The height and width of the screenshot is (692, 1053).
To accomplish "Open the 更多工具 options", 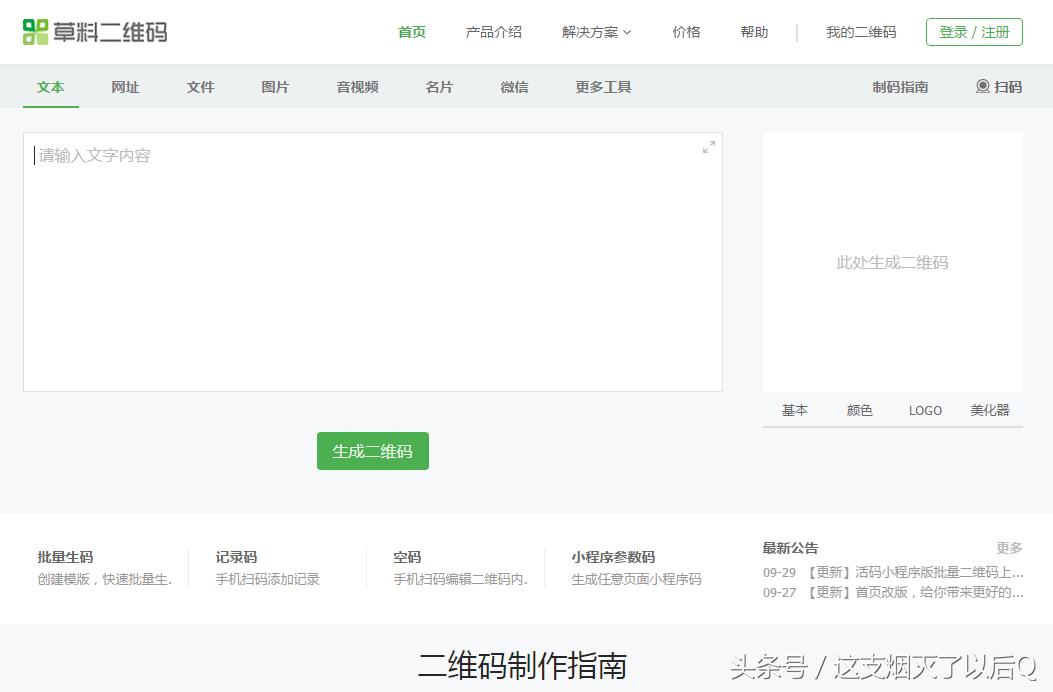I will [602, 87].
